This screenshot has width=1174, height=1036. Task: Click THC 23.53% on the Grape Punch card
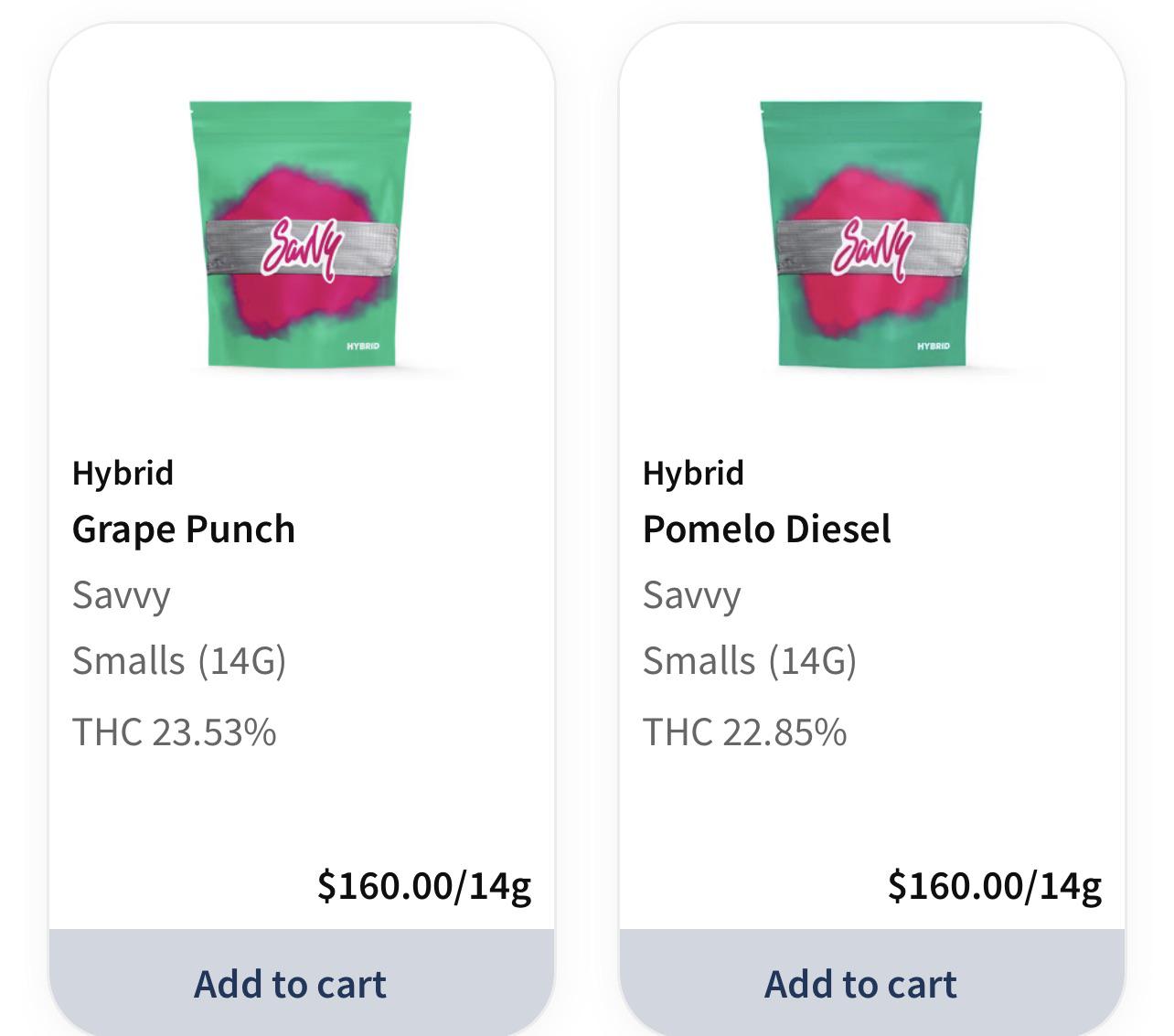[x=176, y=731]
